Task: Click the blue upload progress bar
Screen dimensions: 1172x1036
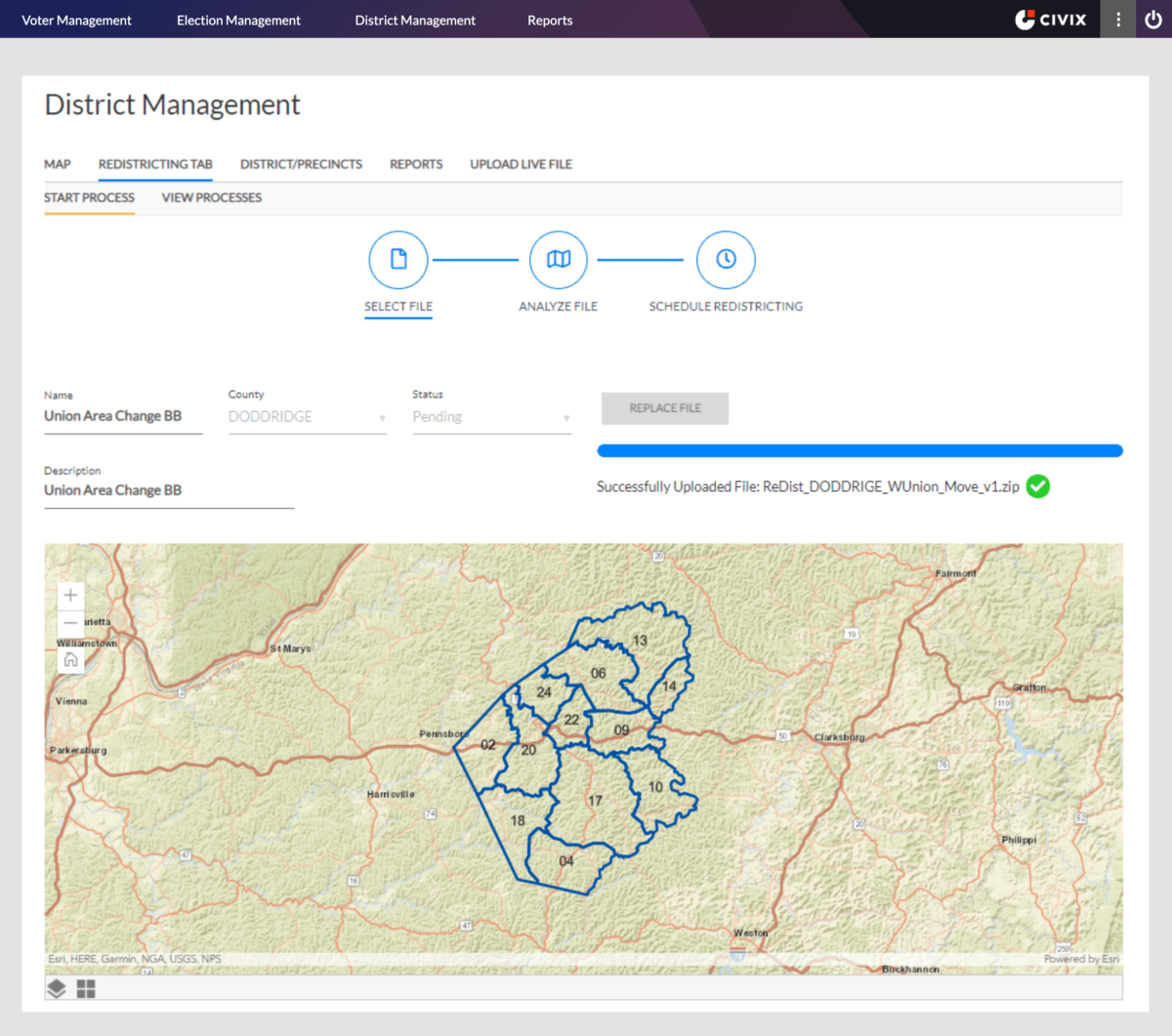Action: pyautogui.click(x=859, y=450)
